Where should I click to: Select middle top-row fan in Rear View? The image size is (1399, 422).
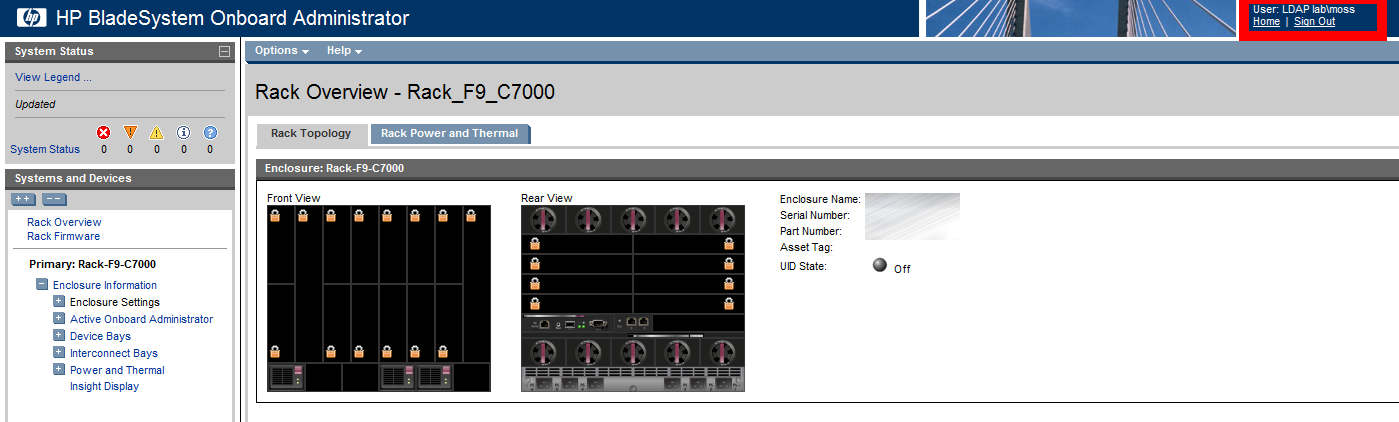click(x=633, y=220)
